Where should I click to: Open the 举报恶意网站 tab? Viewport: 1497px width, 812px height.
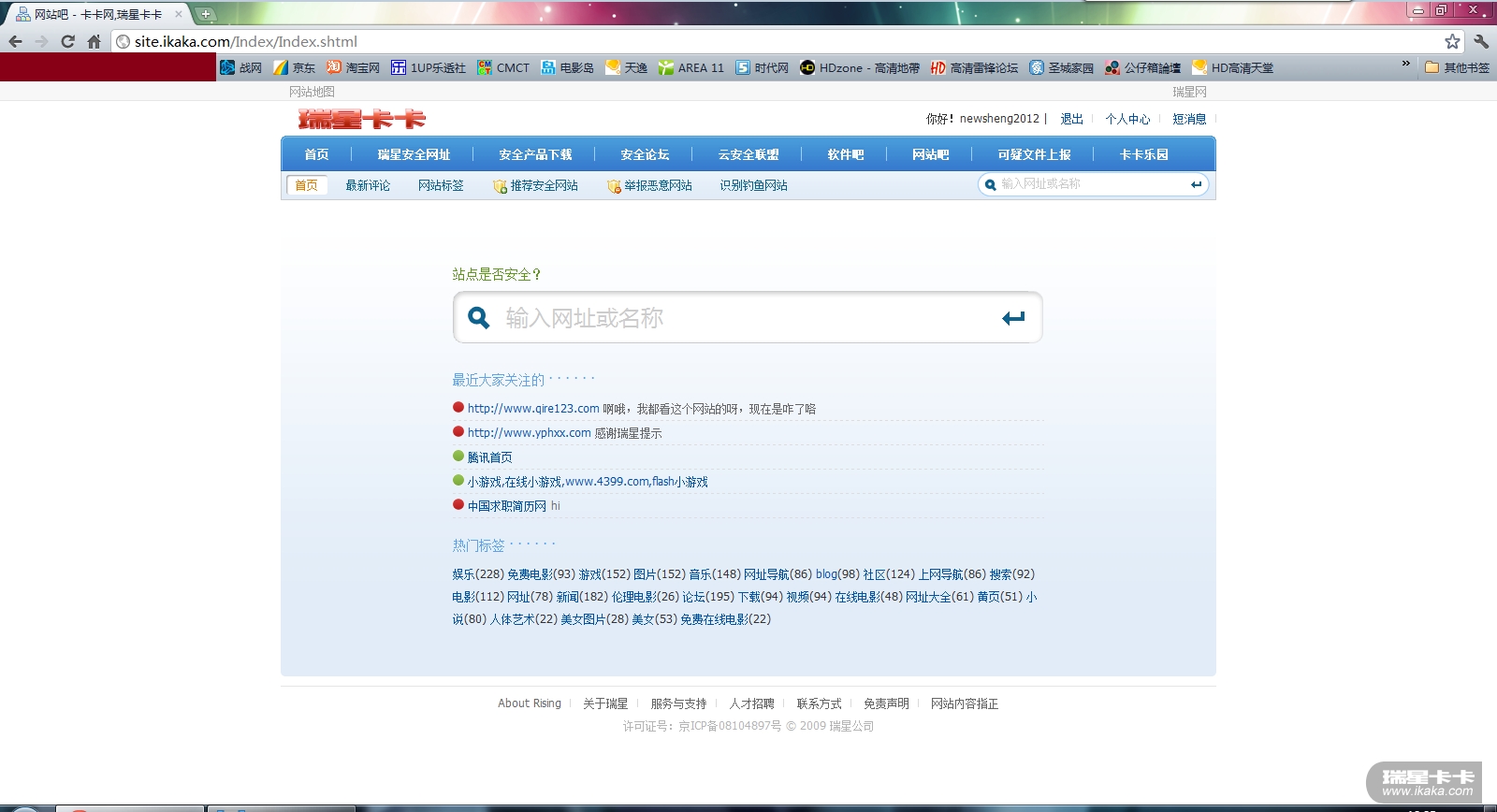pyautogui.click(x=650, y=185)
